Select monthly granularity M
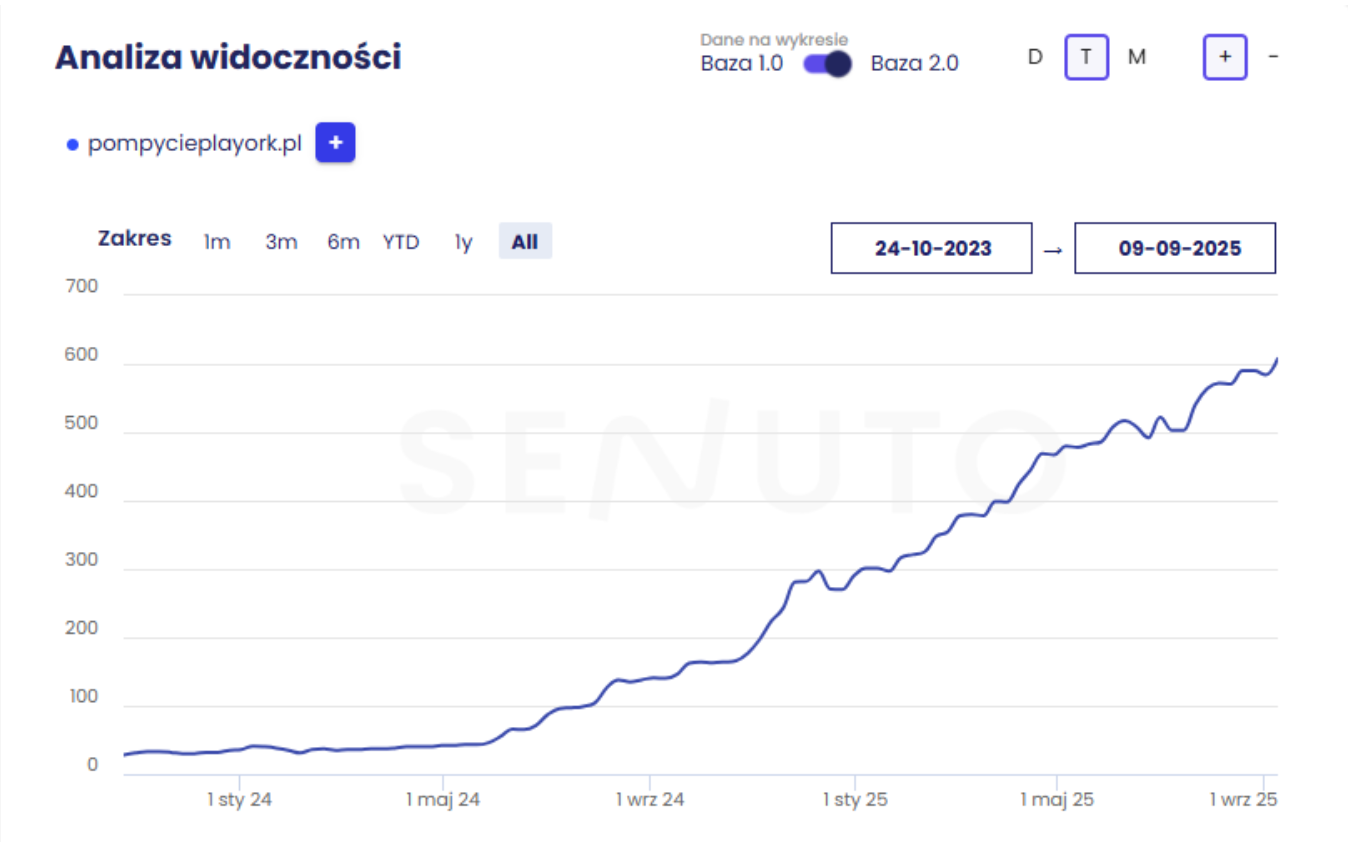This screenshot has height=848, width=1348. click(1137, 57)
